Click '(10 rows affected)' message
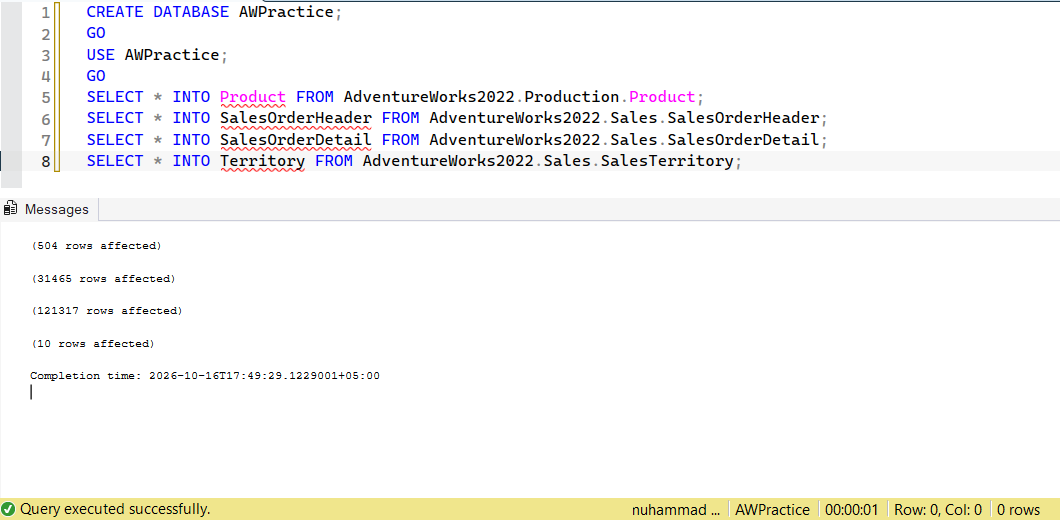Viewport: 1060px width, 520px height. 93,344
